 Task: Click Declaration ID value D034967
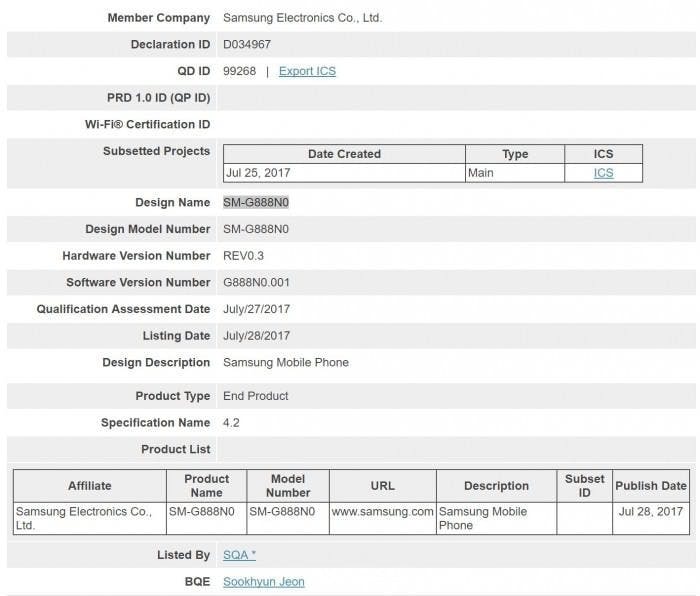[x=247, y=44]
